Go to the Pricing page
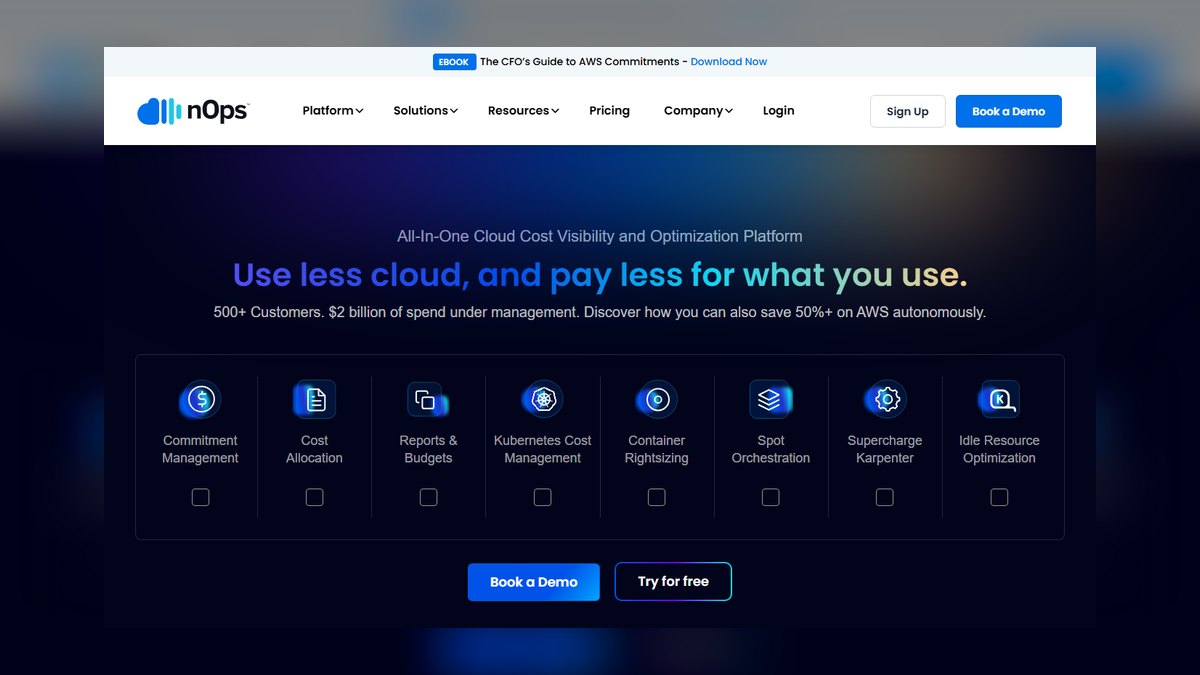Image resolution: width=1200 pixels, height=675 pixels. (609, 111)
